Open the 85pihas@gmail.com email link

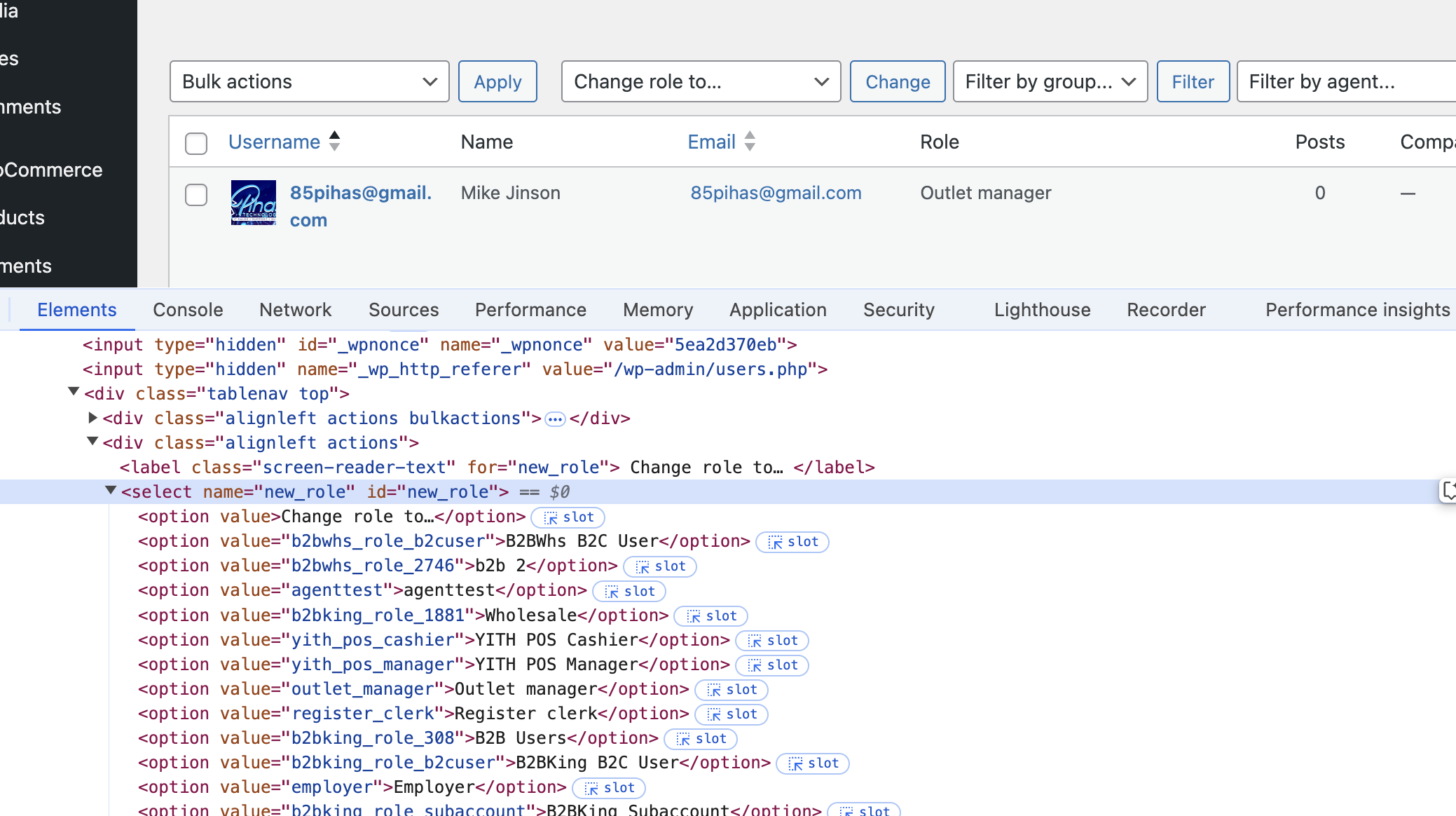pyautogui.click(x=776, y=193)
